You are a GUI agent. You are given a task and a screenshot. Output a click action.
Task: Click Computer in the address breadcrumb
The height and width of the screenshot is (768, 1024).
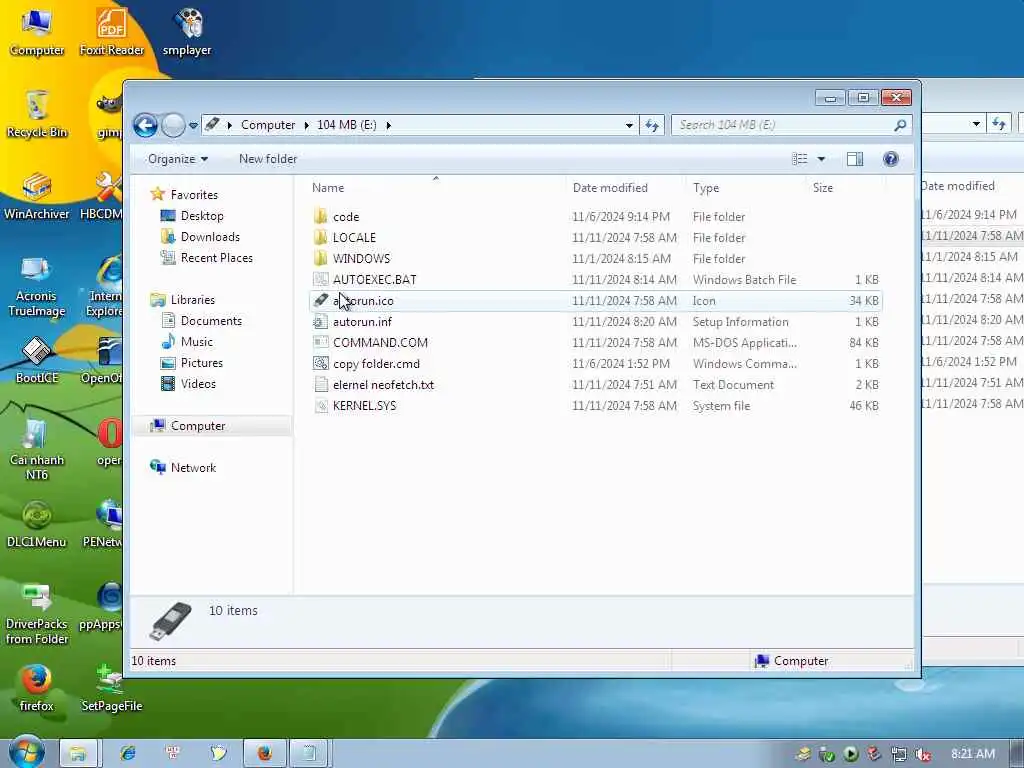(x=268, y=125)
